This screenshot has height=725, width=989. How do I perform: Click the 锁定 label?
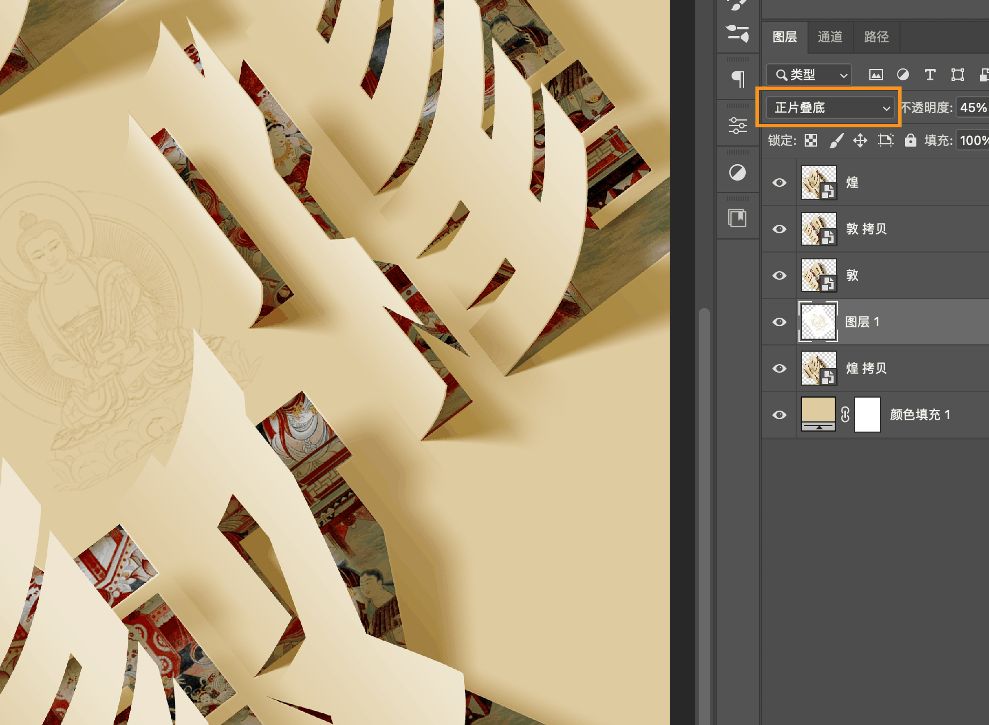(782, 140)
